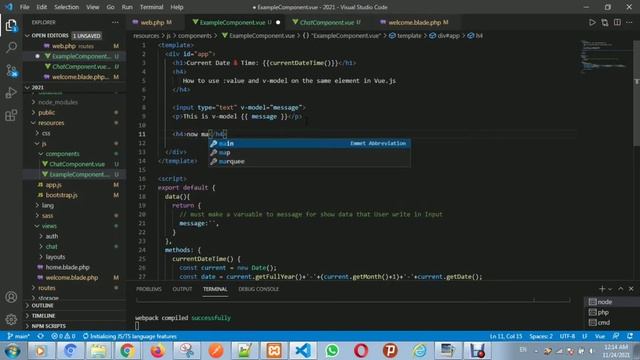Open the Explorer view in activity bar

[11, 26]
